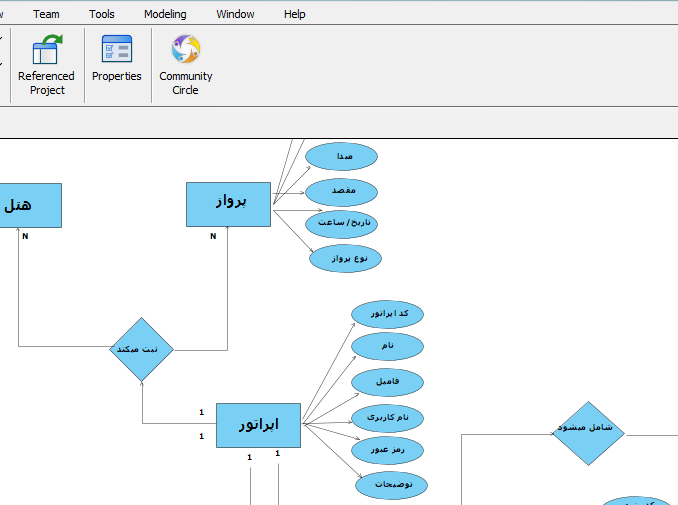The height and width of the screenshot is (505, 678).
Task: Open the Referenced Project tool
Action: pyautogui.click(x=46, y=65)
